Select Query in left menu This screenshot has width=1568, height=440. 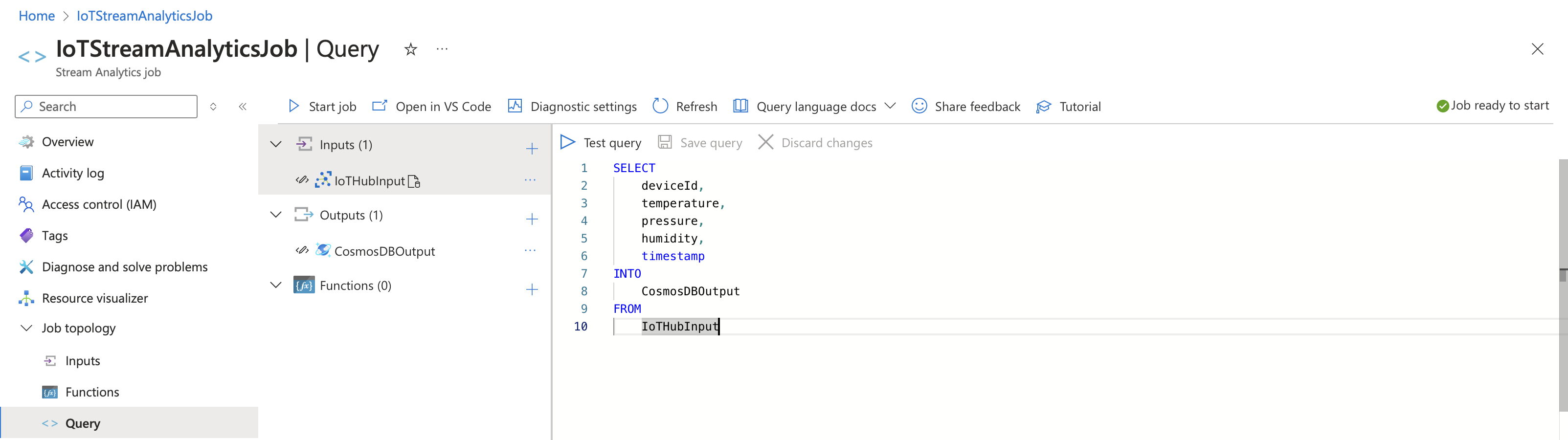[83, 423]
